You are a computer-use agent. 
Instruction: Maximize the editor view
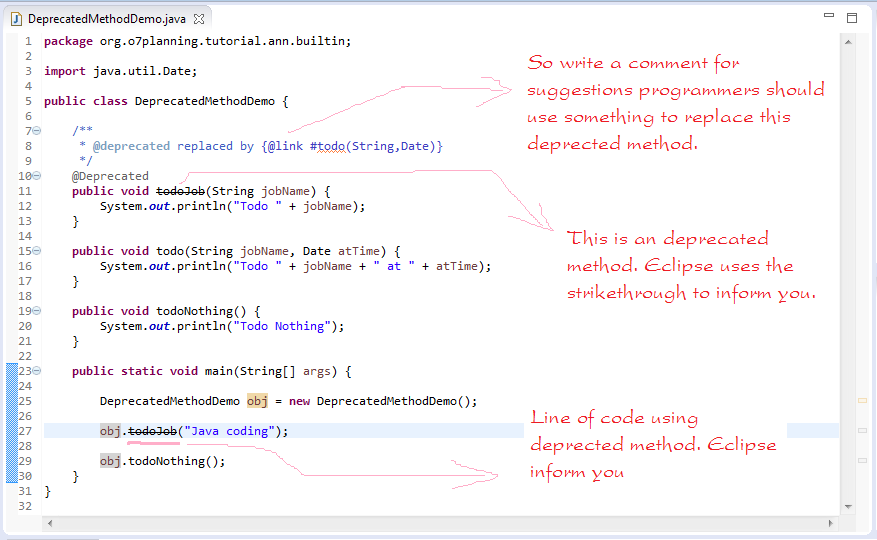(852, 18)
